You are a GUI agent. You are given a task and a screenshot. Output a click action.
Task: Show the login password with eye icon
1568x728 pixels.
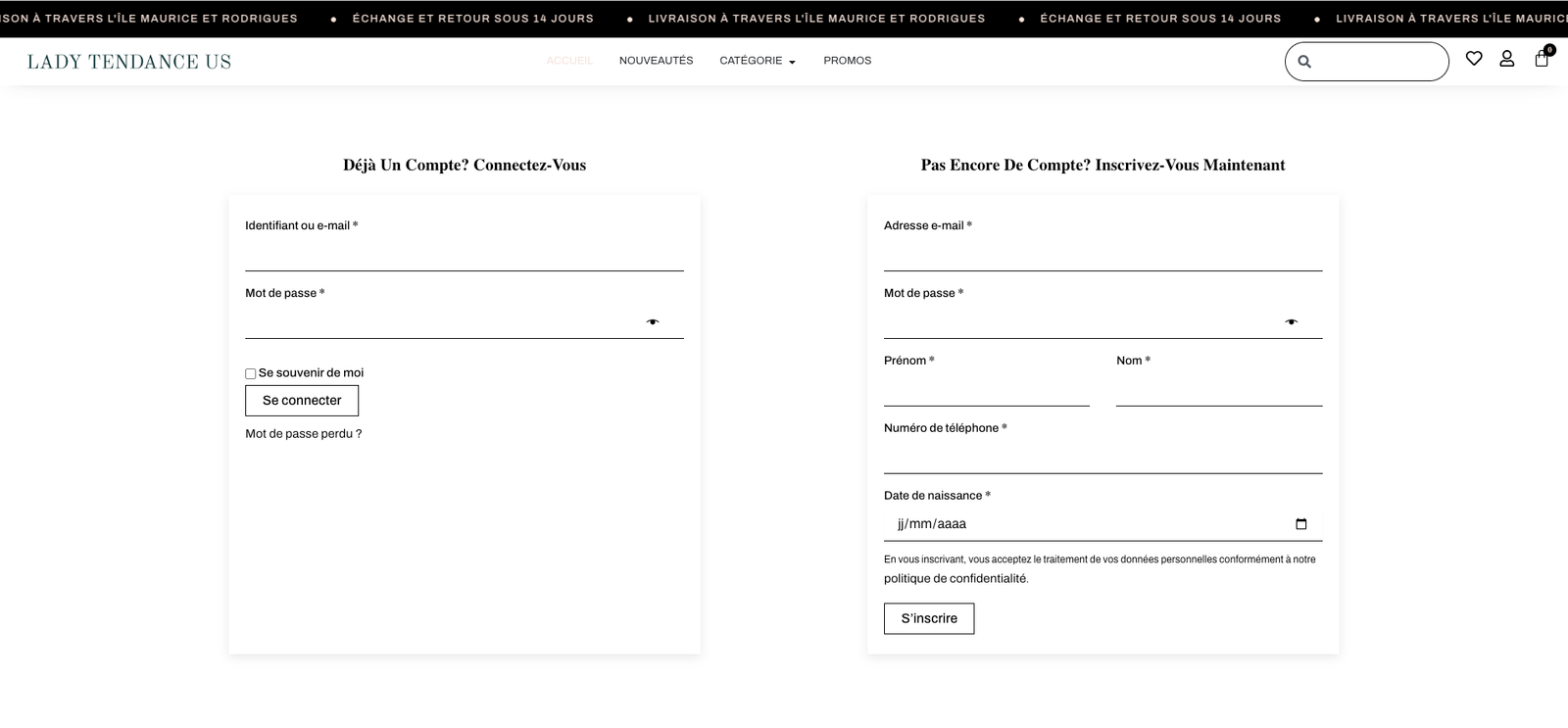653,322
